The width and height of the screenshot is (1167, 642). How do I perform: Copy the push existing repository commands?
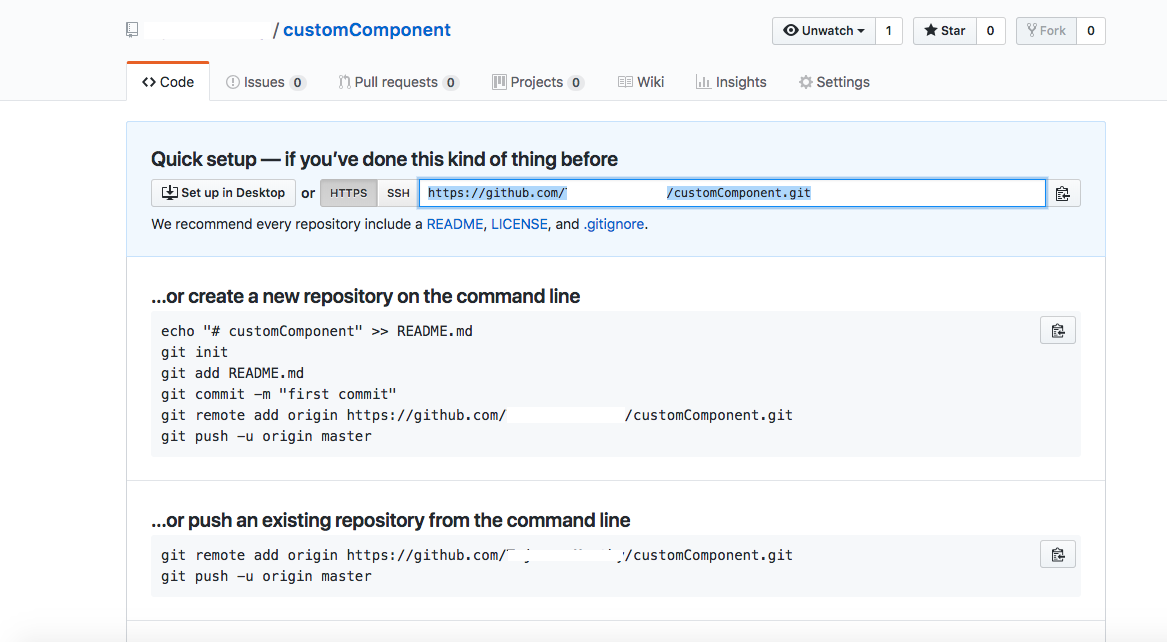[x=1058, y=555]
